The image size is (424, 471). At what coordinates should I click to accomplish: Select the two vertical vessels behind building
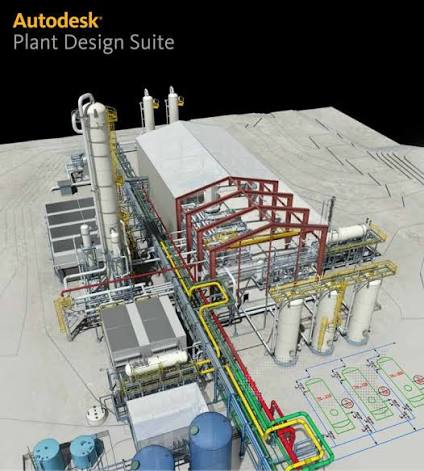(161, 110)
